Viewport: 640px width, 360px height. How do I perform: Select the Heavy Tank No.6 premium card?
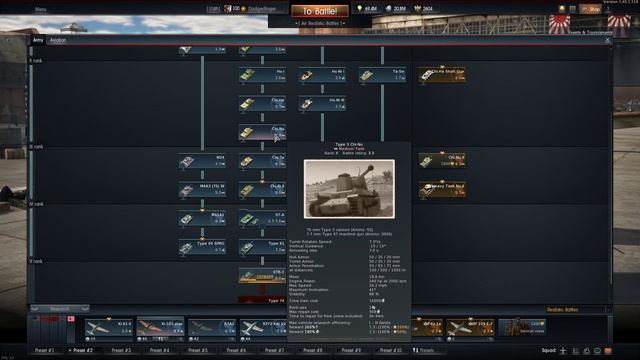pyautogui.click(x=442, y=189)
